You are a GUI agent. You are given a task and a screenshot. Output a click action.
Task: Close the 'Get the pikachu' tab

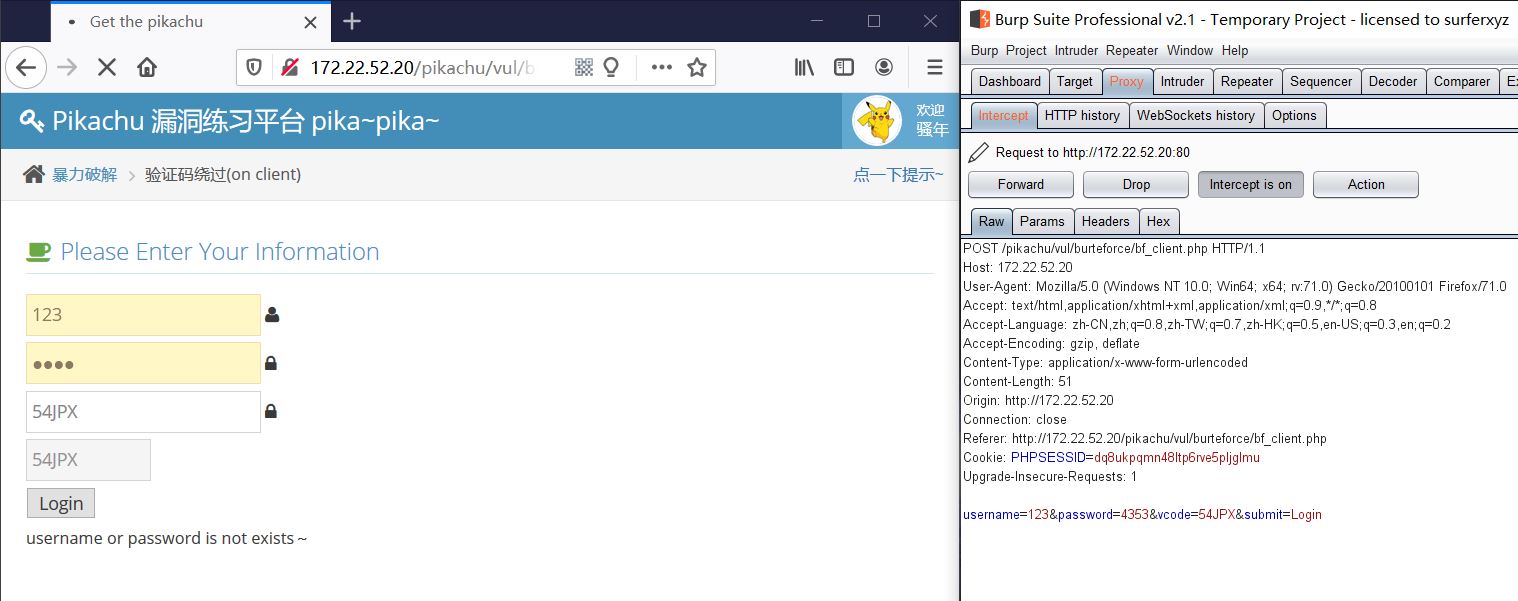(x=311, y=22)
